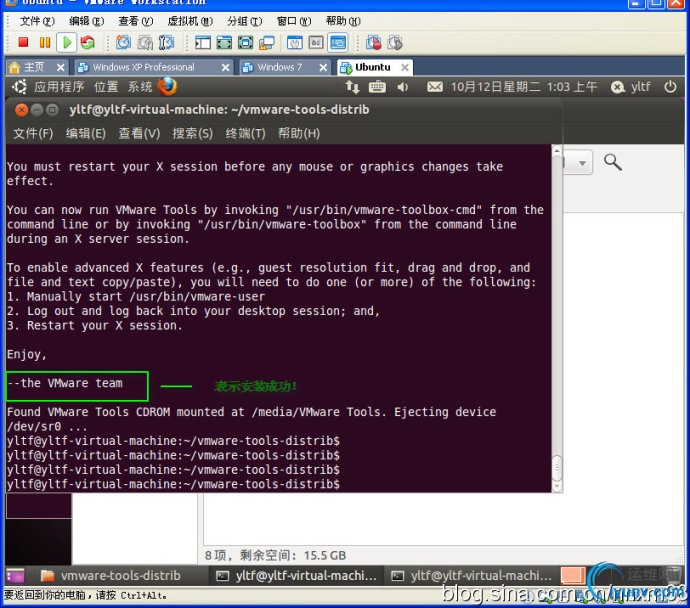Click the keyboard indicator icon

pos(377,87)
